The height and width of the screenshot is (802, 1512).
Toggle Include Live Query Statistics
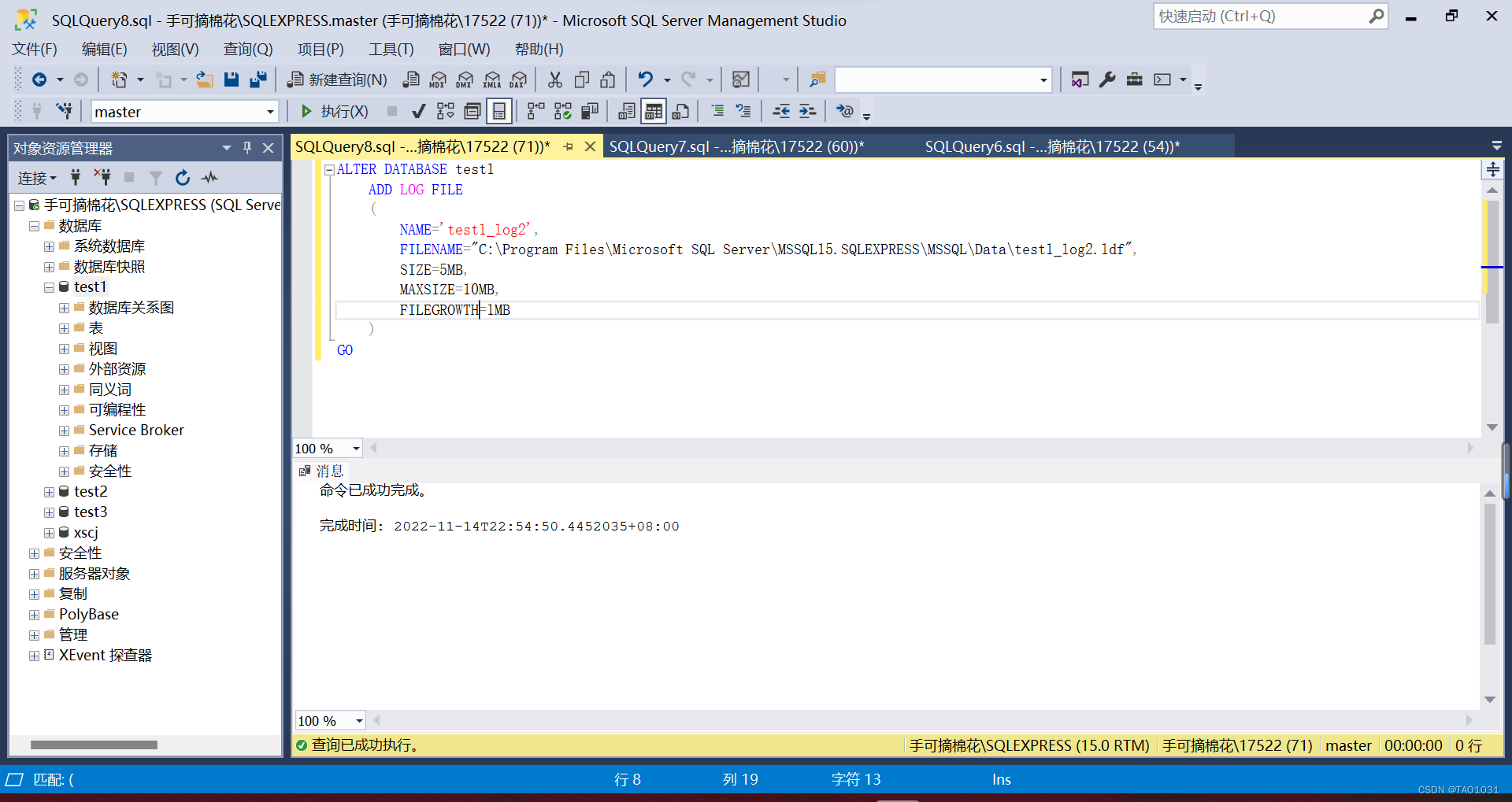click(563, 112)
